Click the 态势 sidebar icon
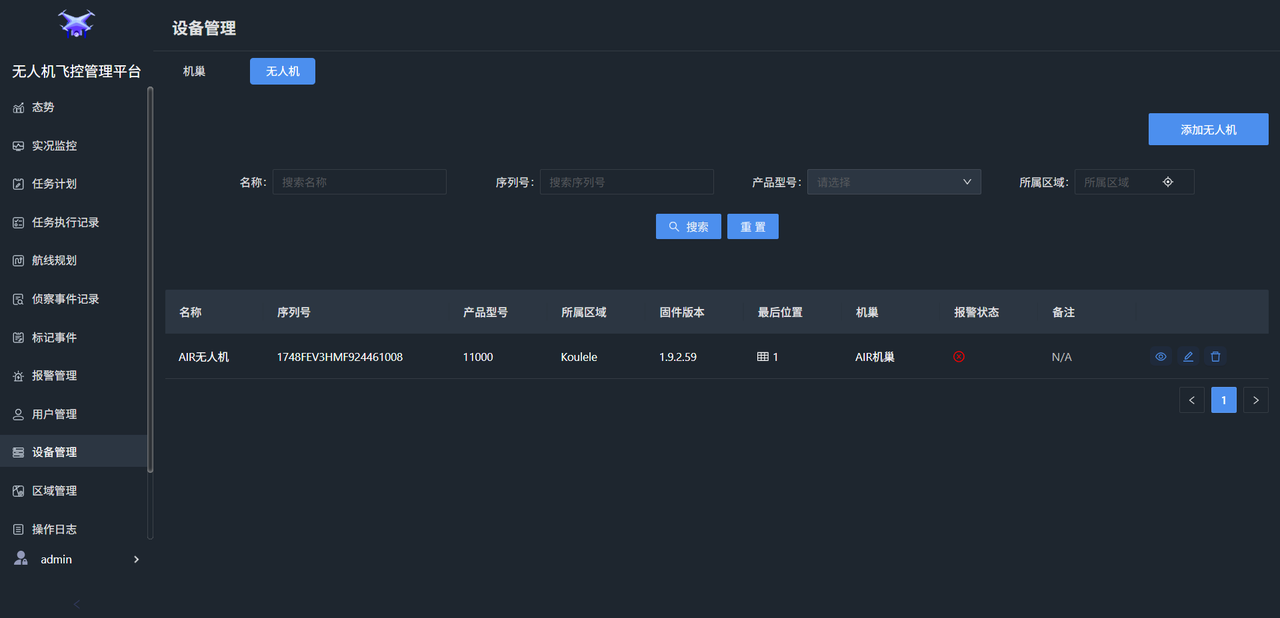This screenshot has height=618, width=1280. pos(18,108)
